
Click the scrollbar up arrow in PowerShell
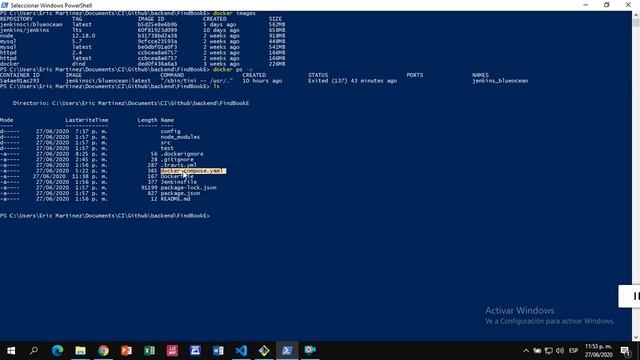pos(636,15)
